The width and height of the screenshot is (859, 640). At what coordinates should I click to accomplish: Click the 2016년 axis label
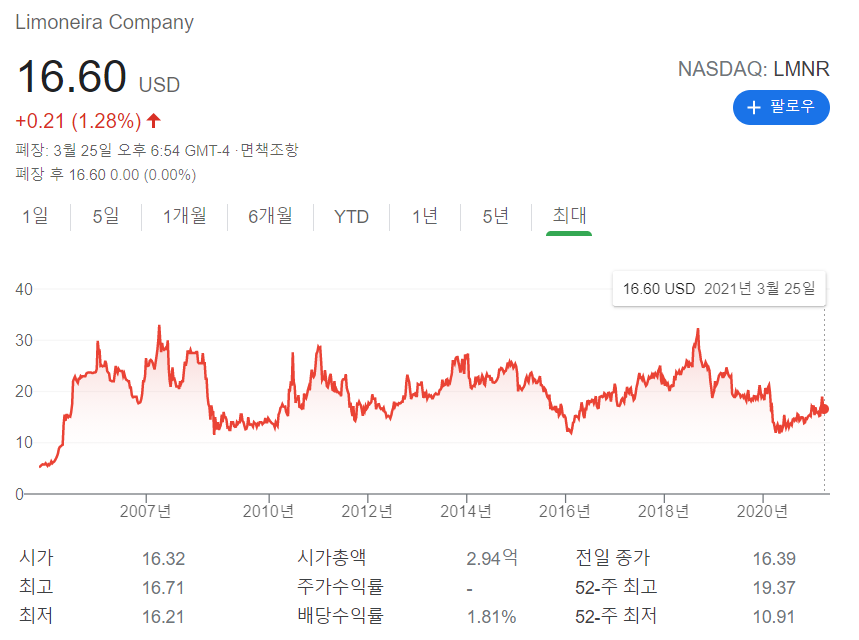(x=564, y=511)
